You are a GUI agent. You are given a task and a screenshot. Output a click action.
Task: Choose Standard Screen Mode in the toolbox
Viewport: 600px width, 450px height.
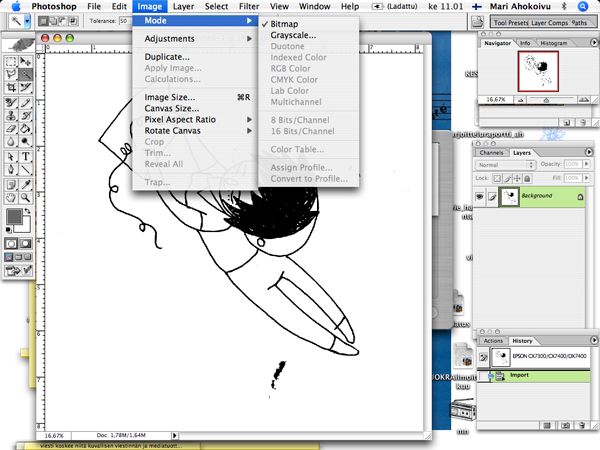click(9, 257)
